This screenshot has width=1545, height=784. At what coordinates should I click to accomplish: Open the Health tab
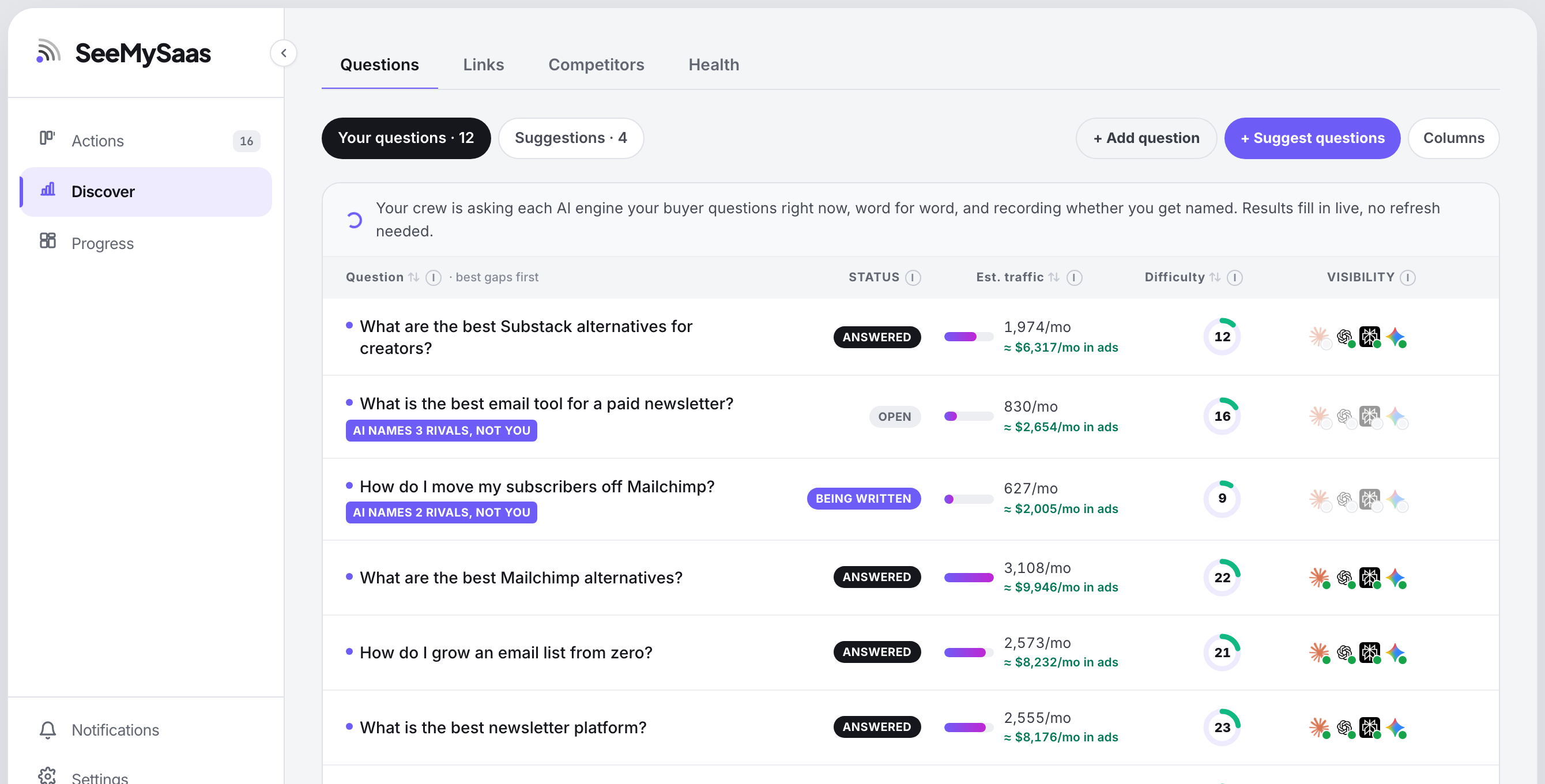(x=714, y=65)
